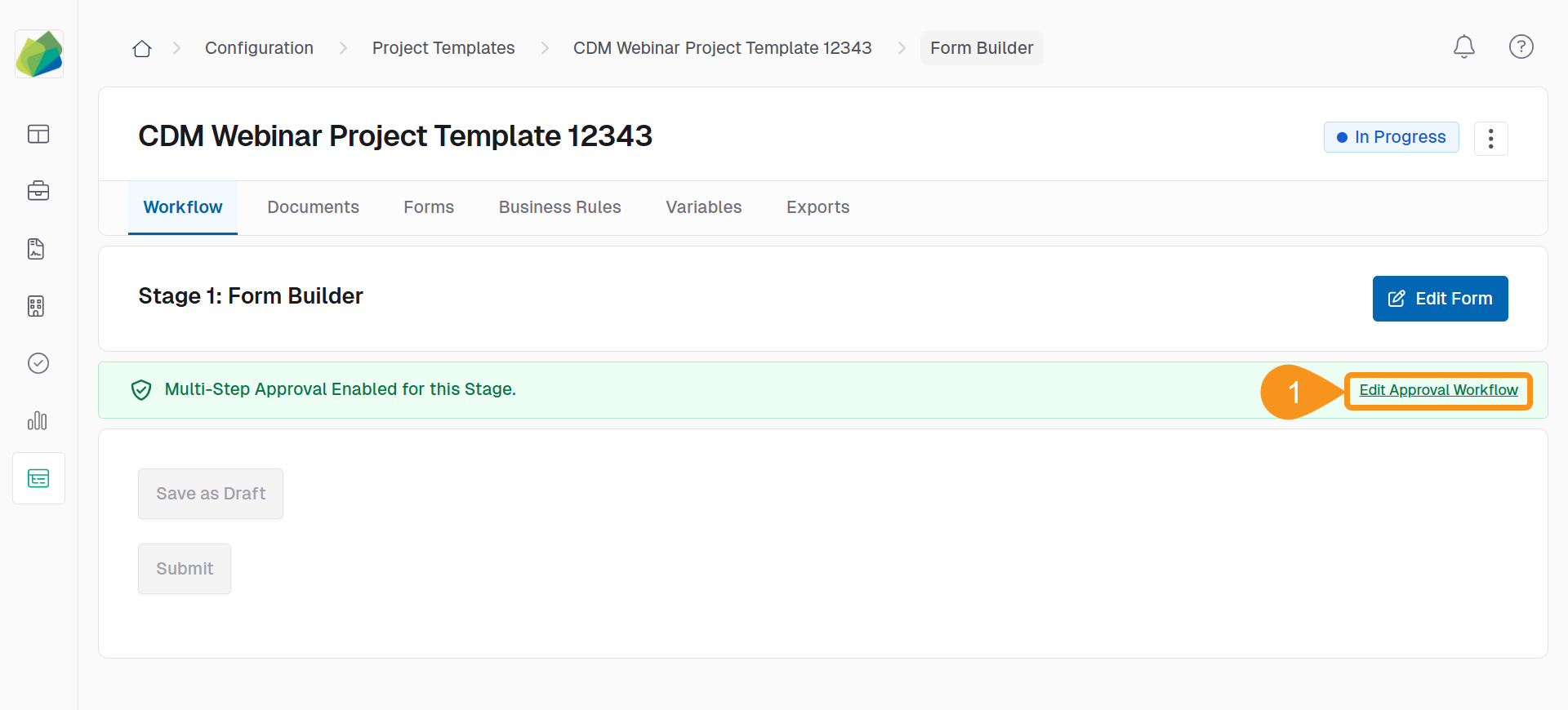Viewport: 1568px width, 710px height.
Task: Select the checkmark approvals icon in sidebar
Action: [38, 363]
